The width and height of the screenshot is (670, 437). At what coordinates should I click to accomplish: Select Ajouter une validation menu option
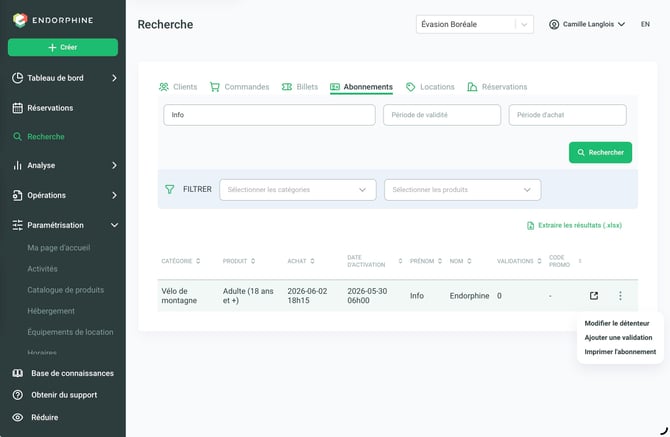point(618,337)
